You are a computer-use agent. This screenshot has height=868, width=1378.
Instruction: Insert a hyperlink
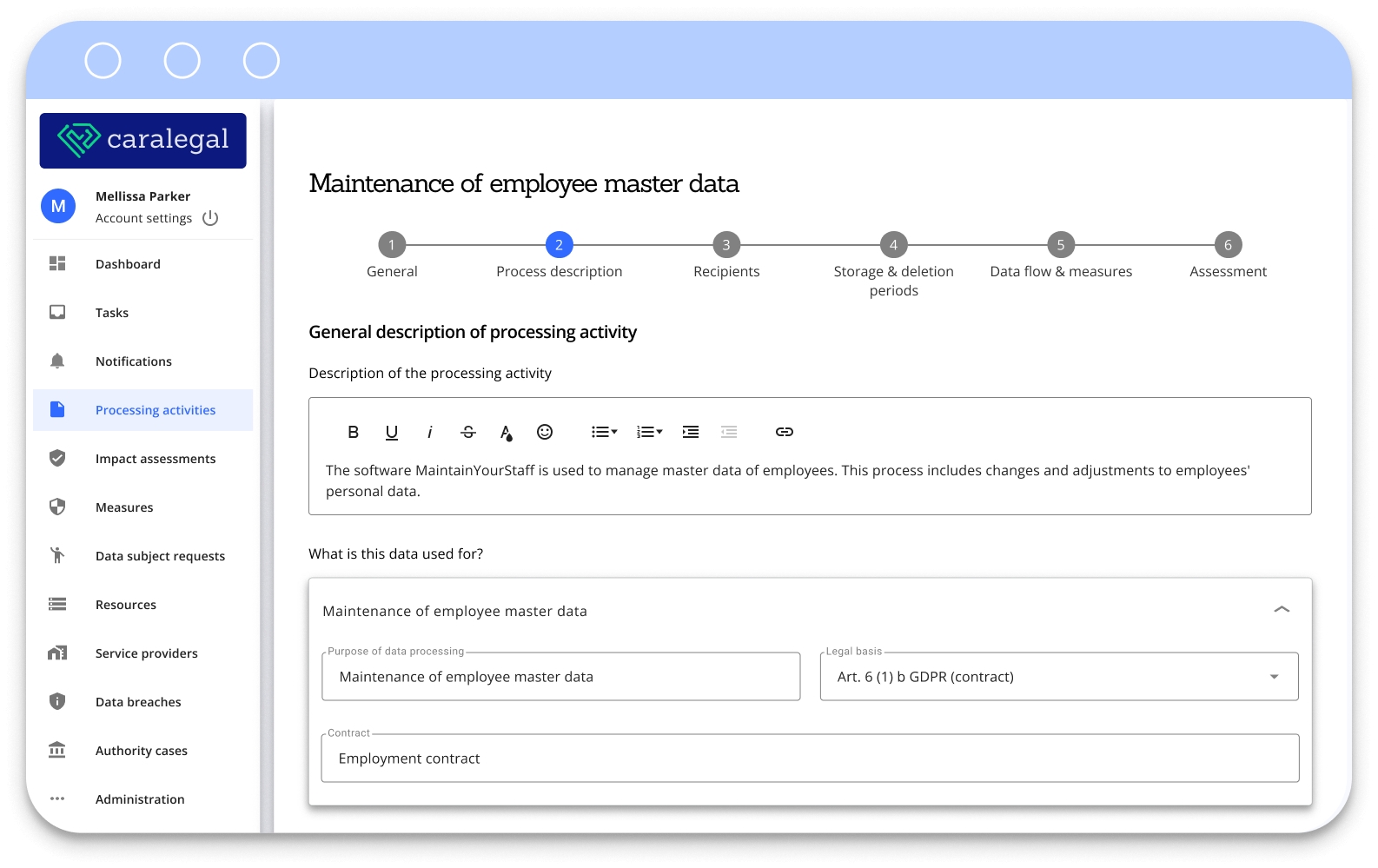coord(785,432)
